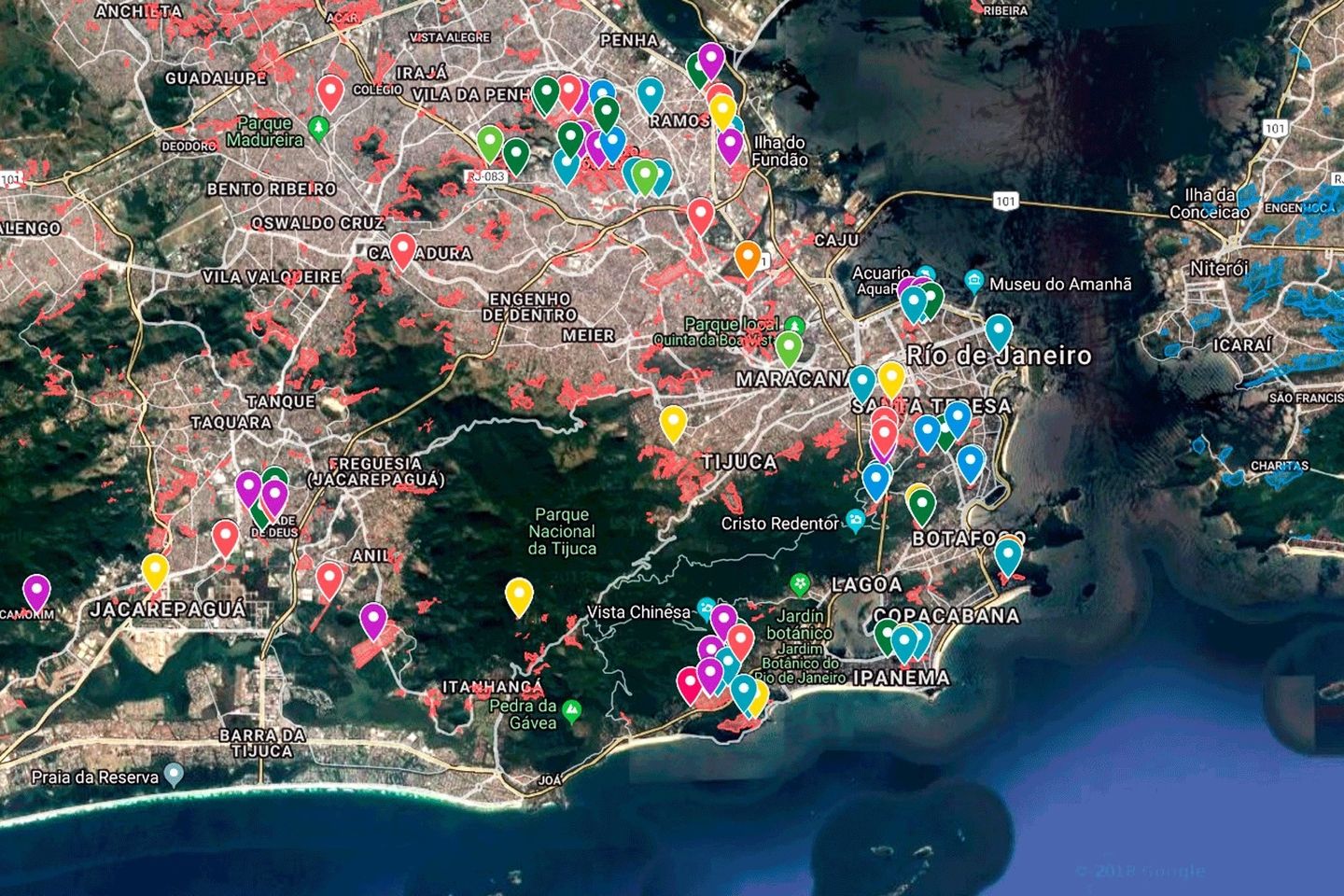This screenshot has height=896, width=1344.
Task: Open the Museu do Amanhã museum icon
Action: pos(976,277)
